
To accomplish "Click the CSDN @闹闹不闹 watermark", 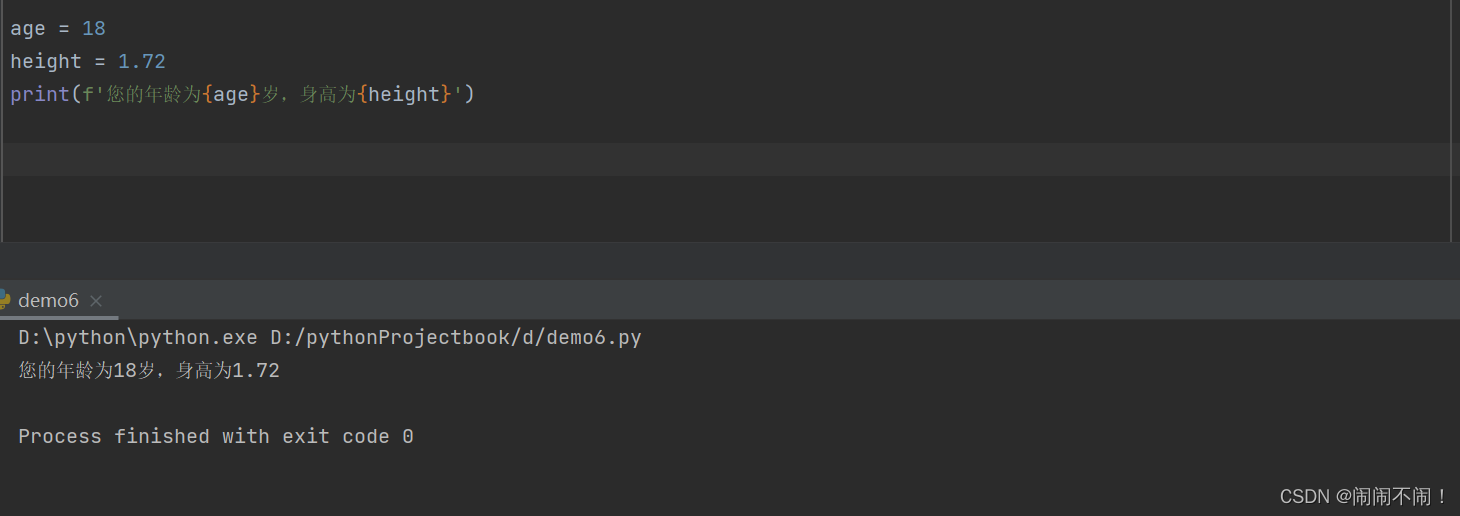I will click(x=1364, y=496).
